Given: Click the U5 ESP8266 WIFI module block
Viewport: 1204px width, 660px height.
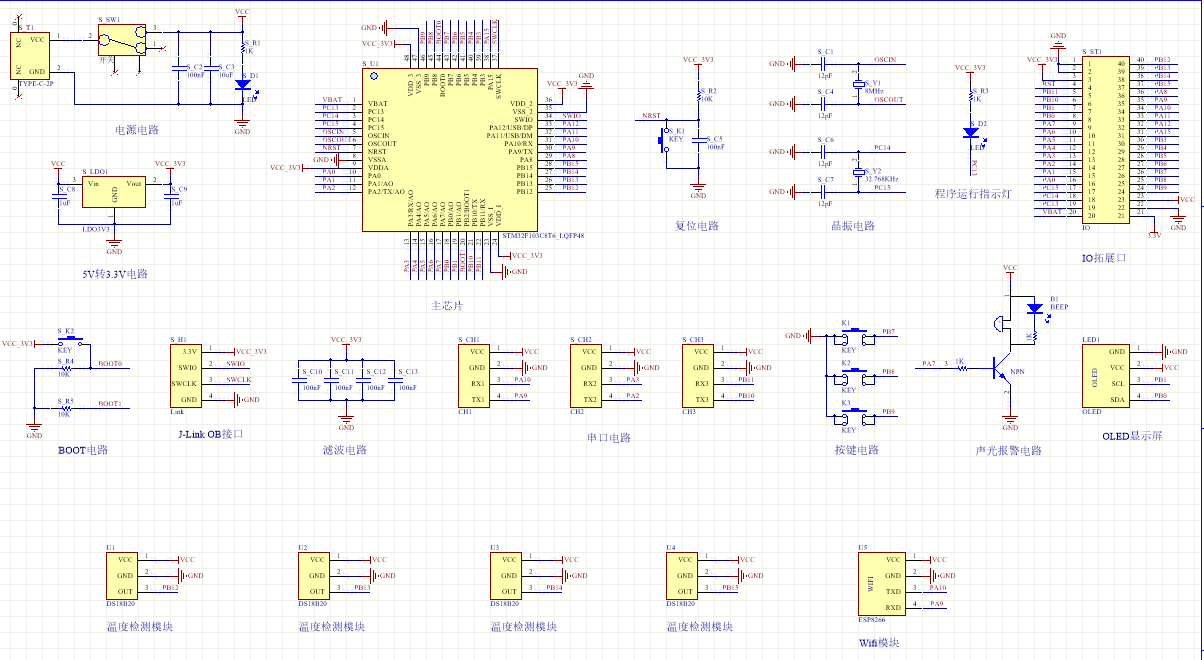Looking at the screenshot, I should click(880, 583).
